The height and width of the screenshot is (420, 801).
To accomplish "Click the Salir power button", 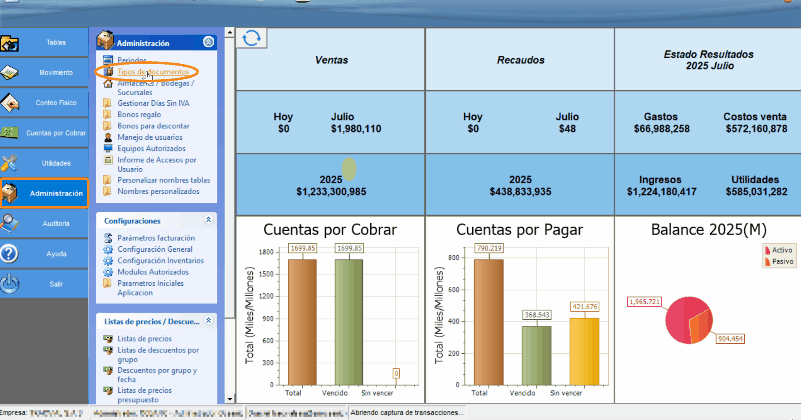I will point(10,283).
